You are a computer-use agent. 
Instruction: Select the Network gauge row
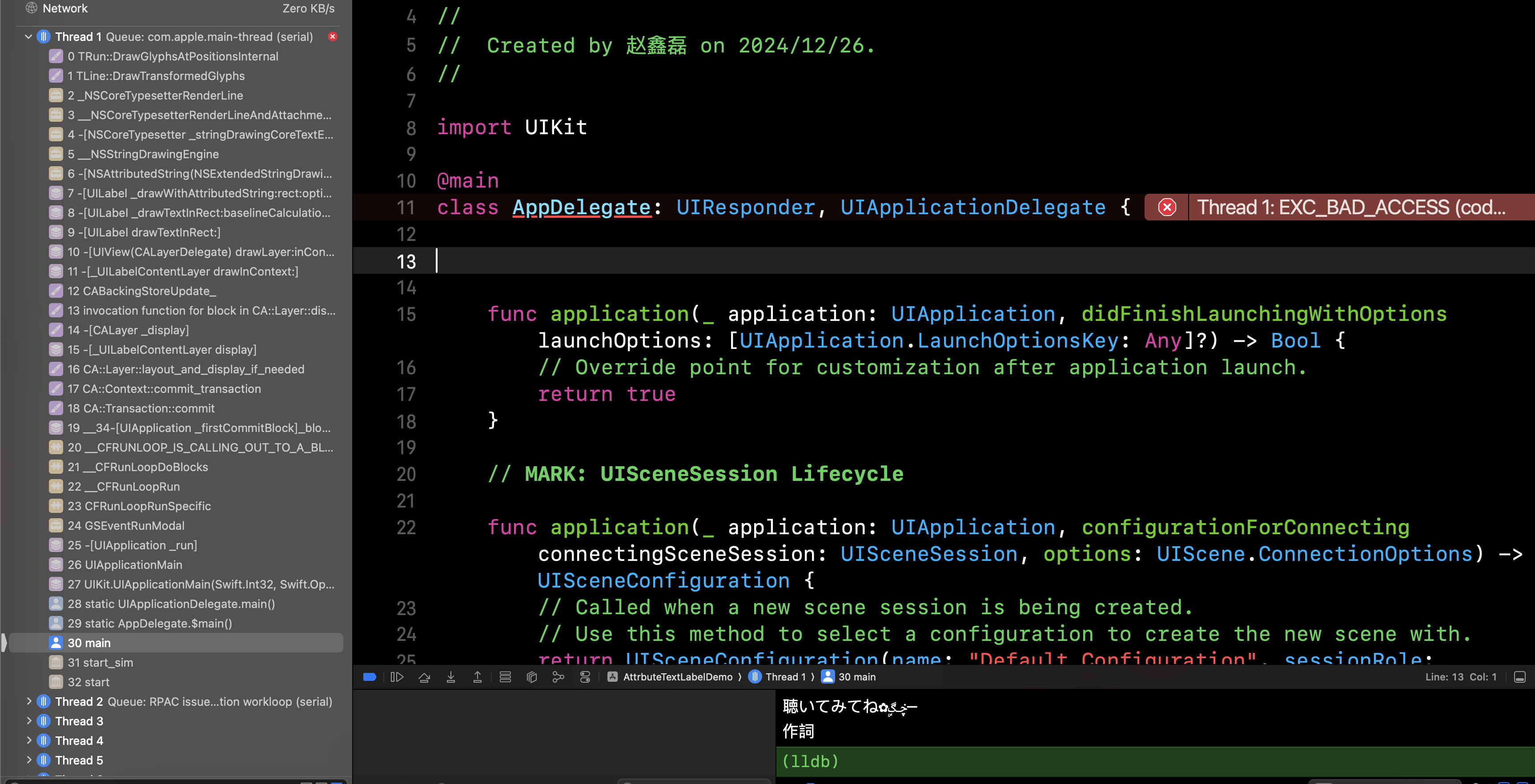[177, 8]
